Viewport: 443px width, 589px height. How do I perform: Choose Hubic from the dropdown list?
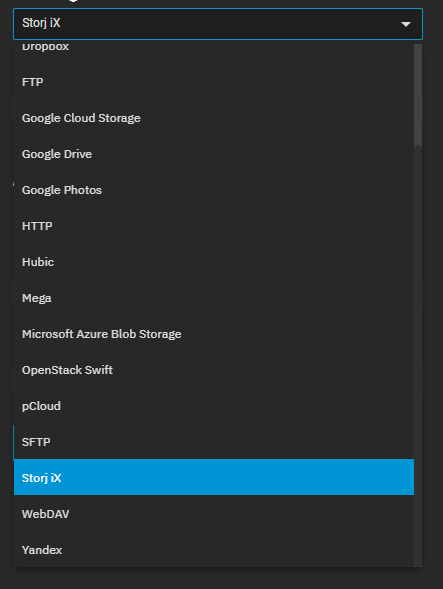(214, 262)
